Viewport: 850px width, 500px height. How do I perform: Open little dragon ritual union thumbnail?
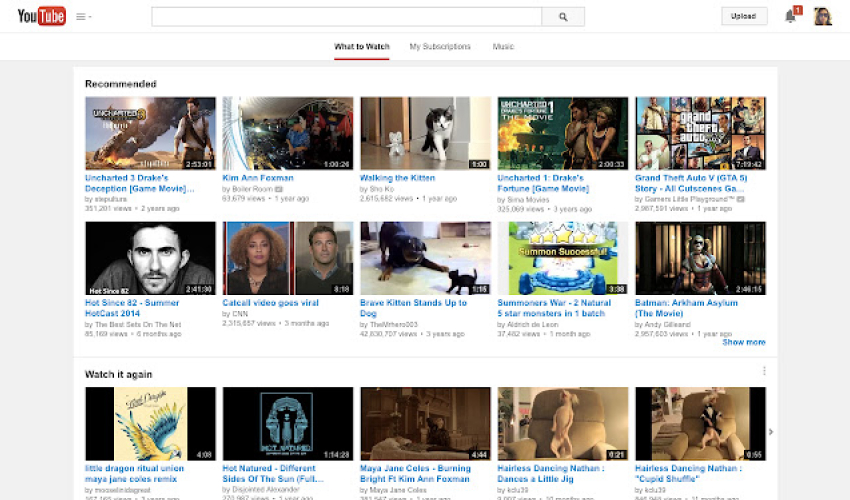coord(150,424)
